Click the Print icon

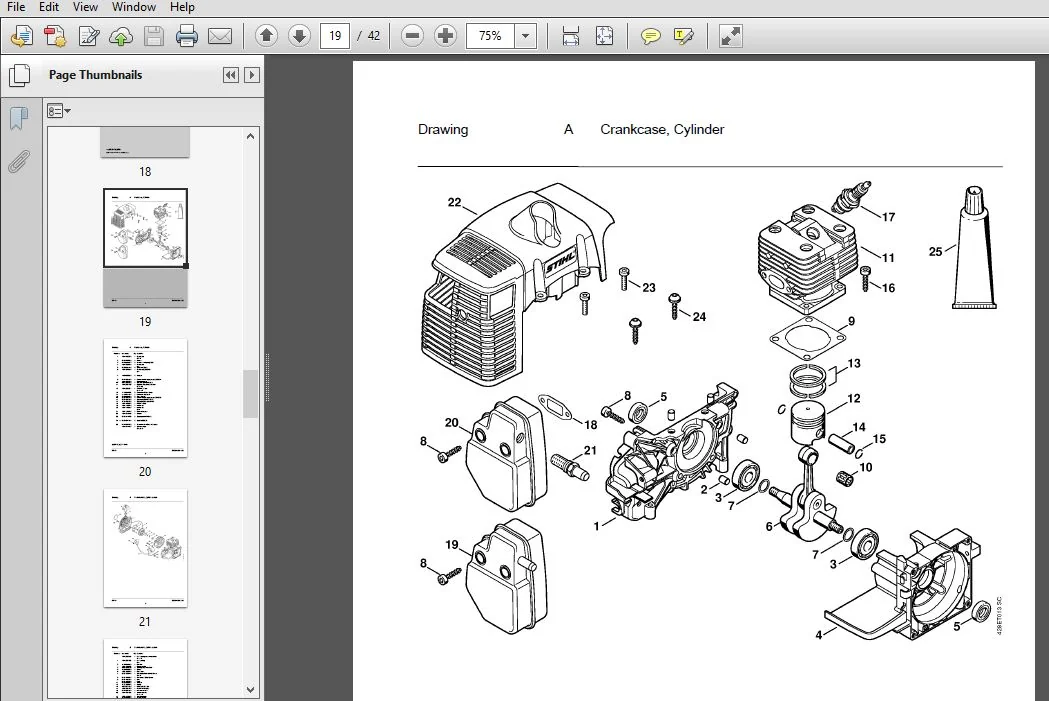[x=187, y=36]
